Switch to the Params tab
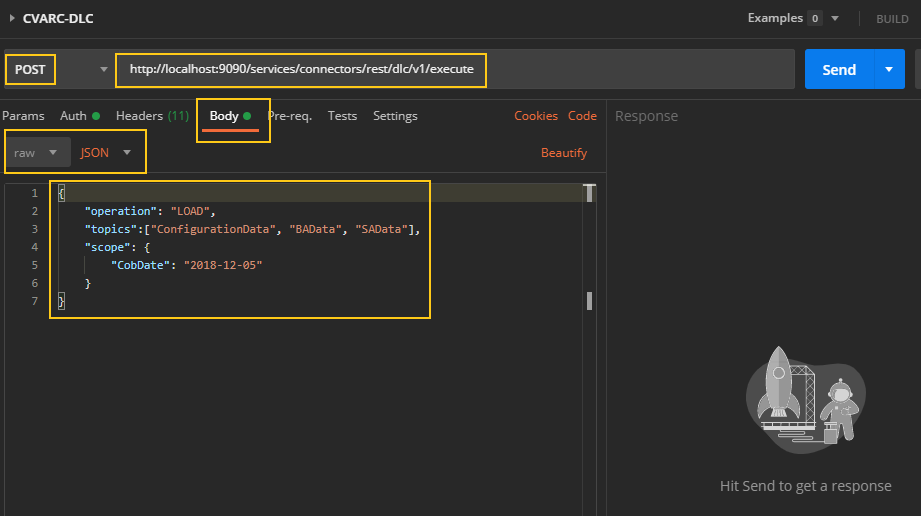 [x=23, y=116]
